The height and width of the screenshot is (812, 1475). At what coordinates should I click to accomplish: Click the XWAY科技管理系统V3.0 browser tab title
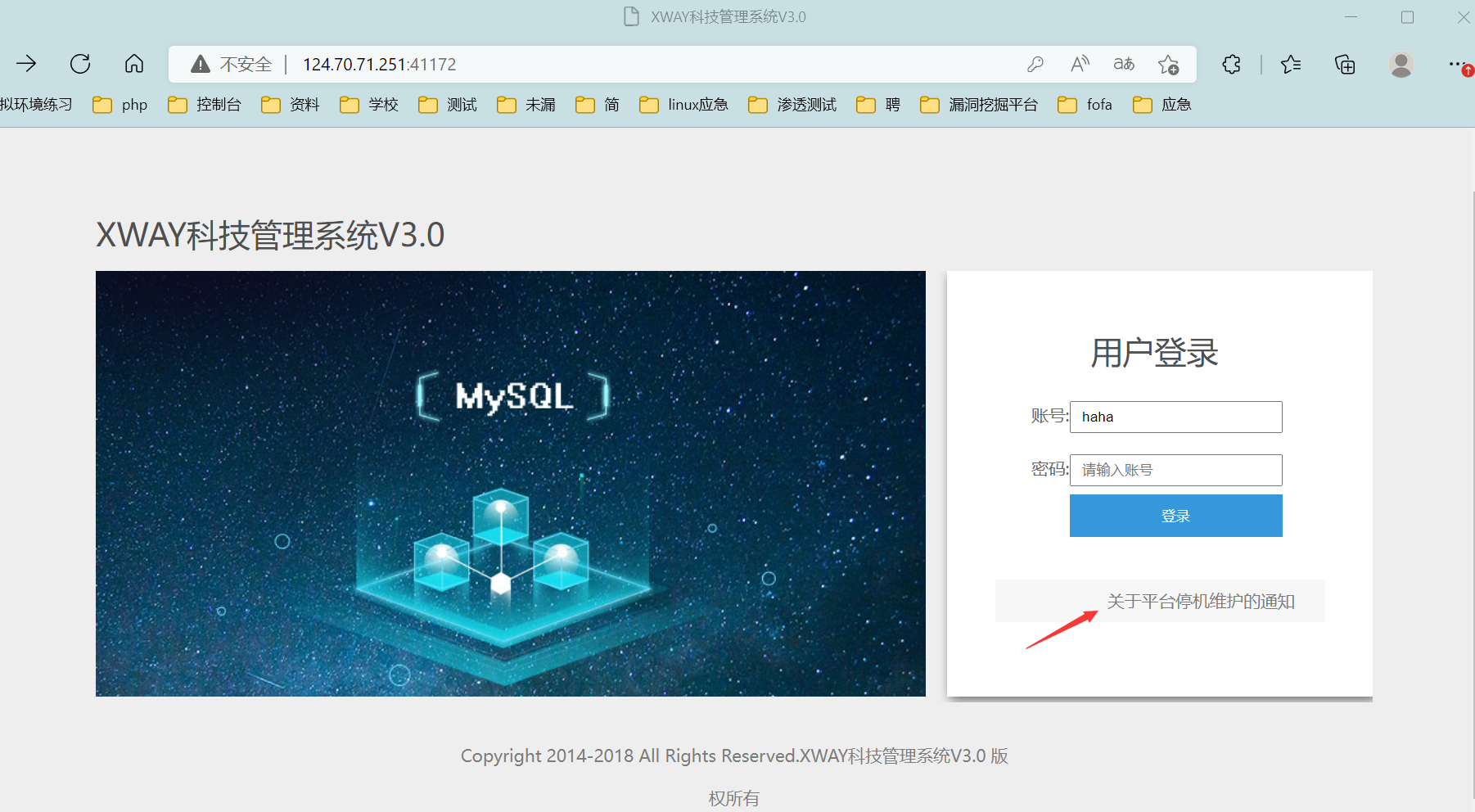[728, 16]
